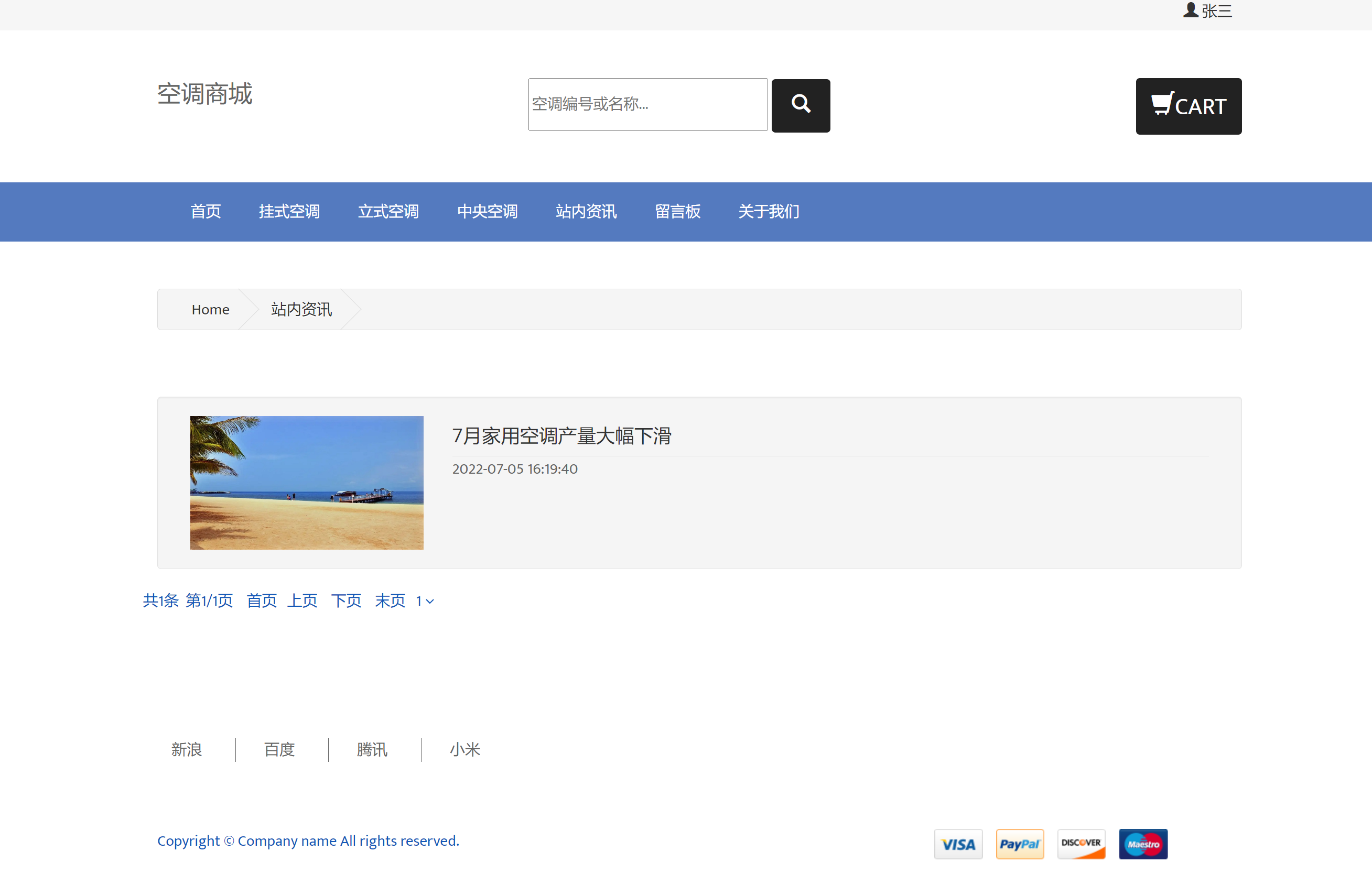Expand the page number dropdown showing 1
Viewport: 1372px width, 895px height.
(425, 601)
